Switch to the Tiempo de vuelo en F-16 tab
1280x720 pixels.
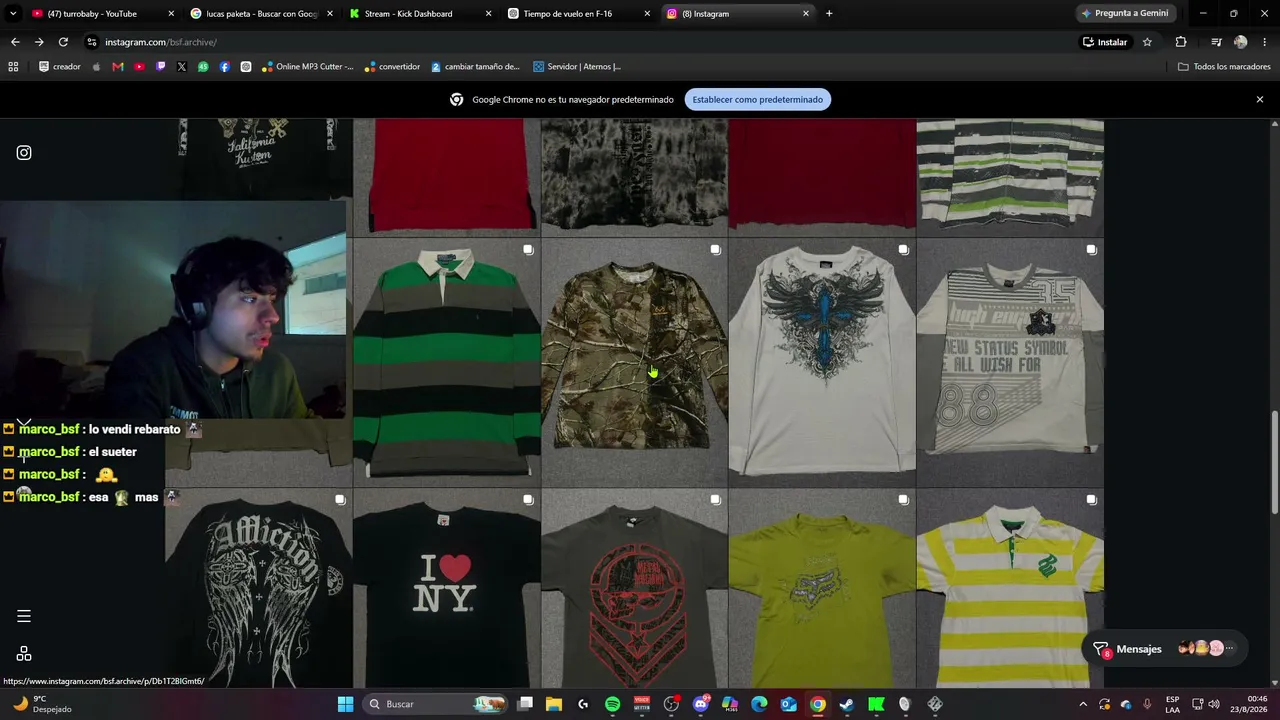579,14
